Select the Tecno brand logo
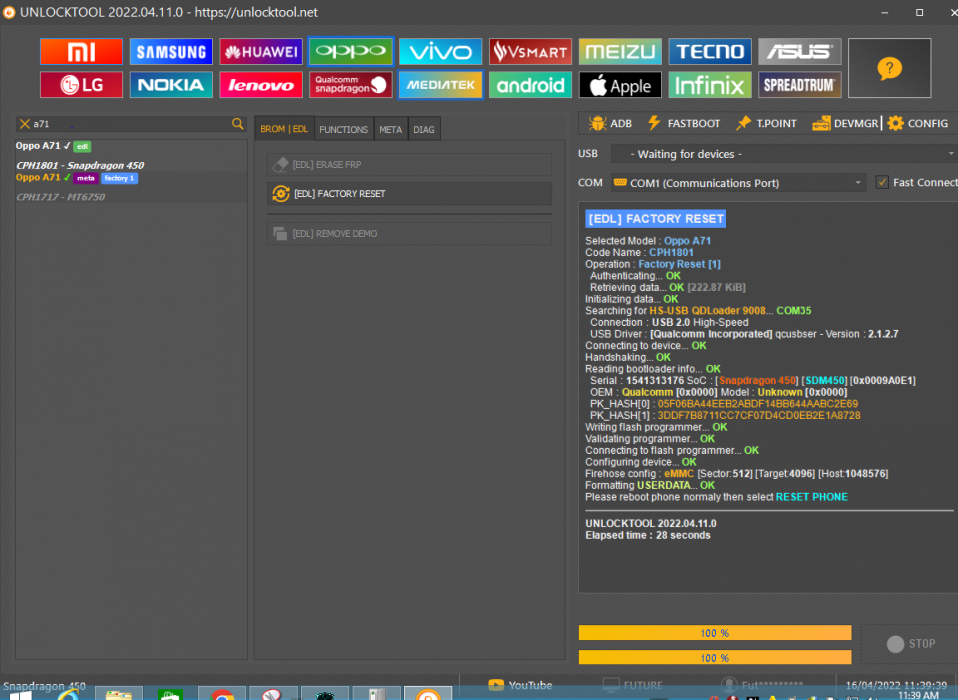 point(710,51)
